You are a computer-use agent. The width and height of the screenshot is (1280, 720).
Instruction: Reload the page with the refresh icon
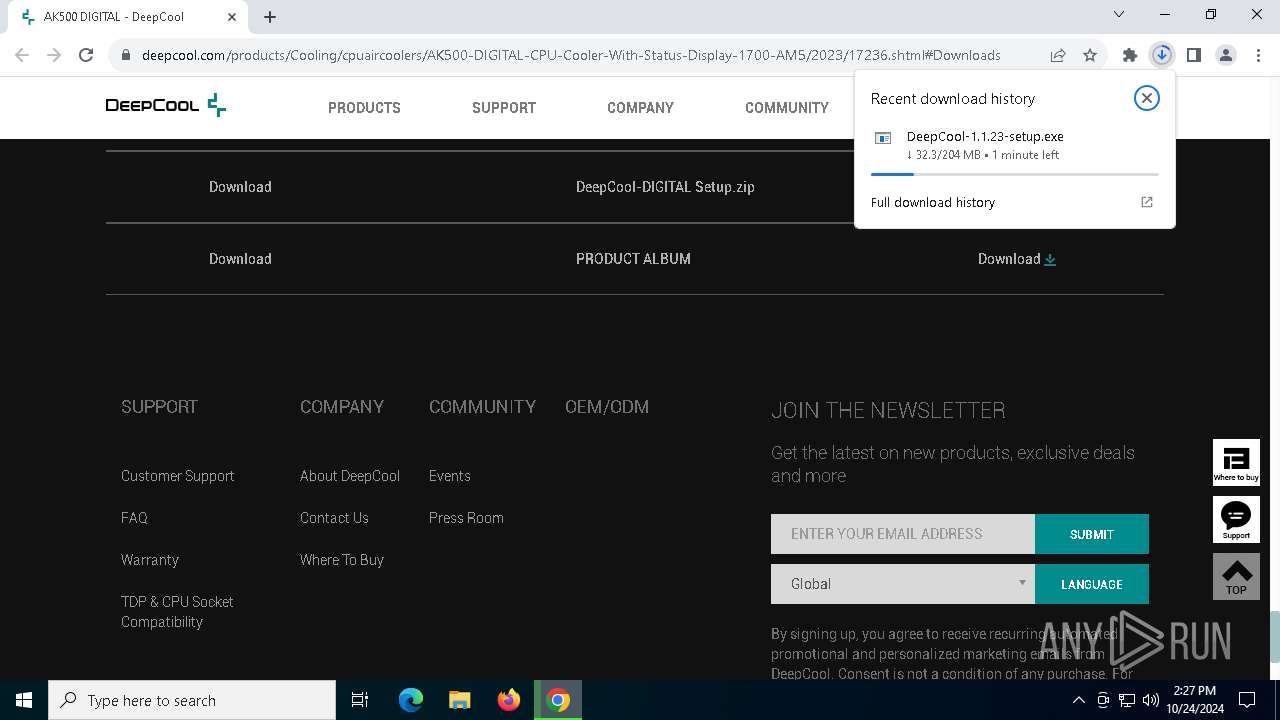tap(86, 55)
